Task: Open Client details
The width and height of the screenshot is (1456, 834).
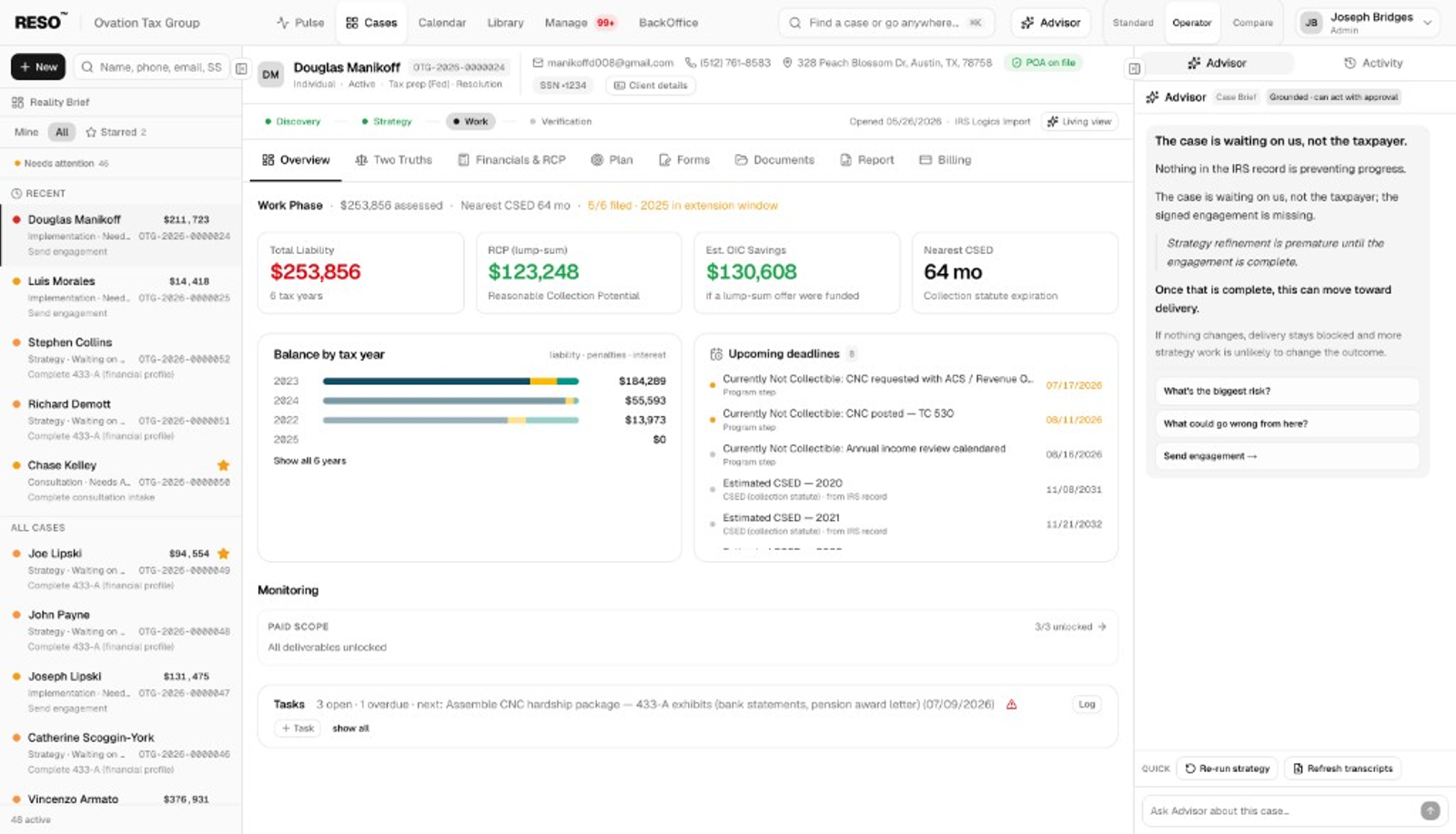Action: pyautogui.click(x=651, y=85)
